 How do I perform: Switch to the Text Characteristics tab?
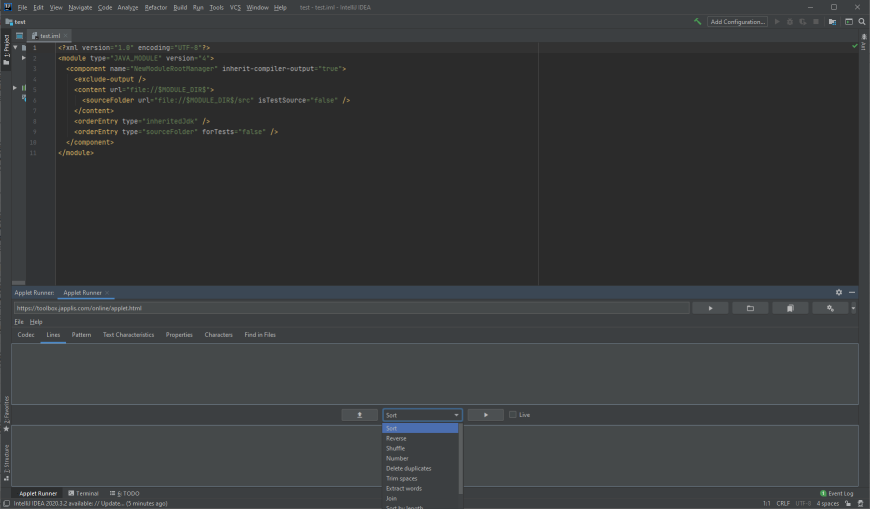point(128,335)
